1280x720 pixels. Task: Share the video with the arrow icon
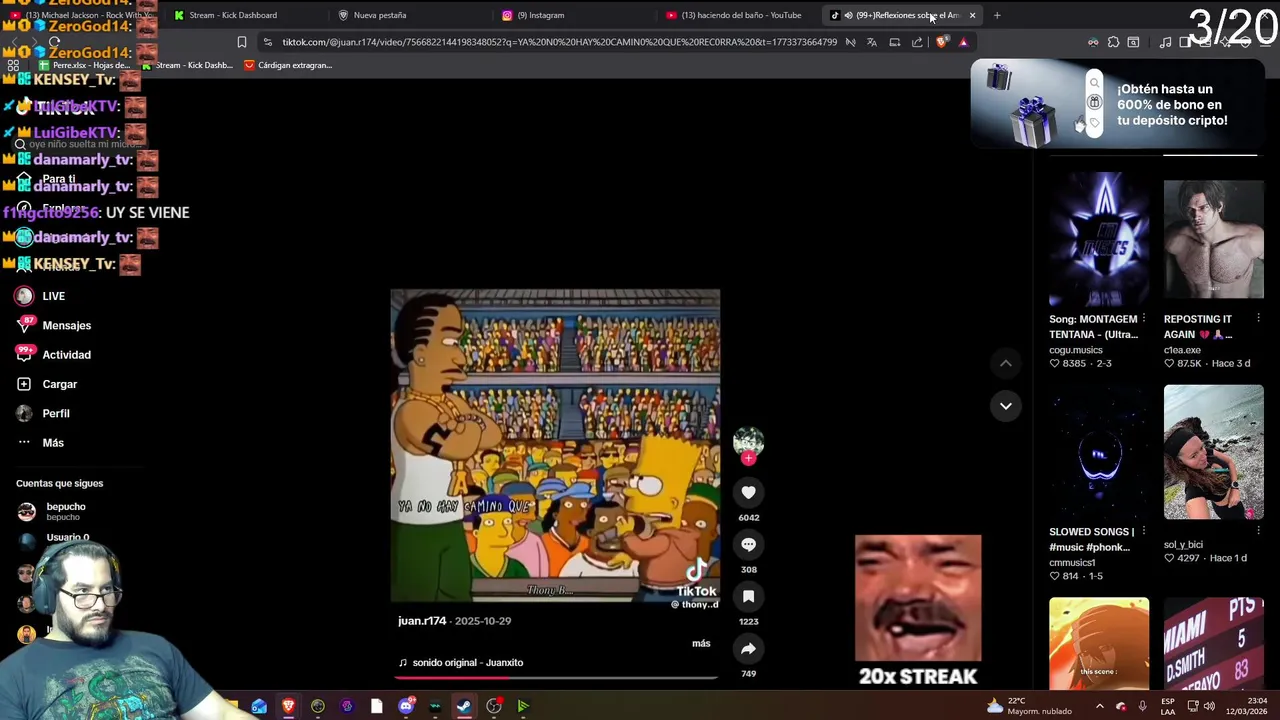[748, 648]
